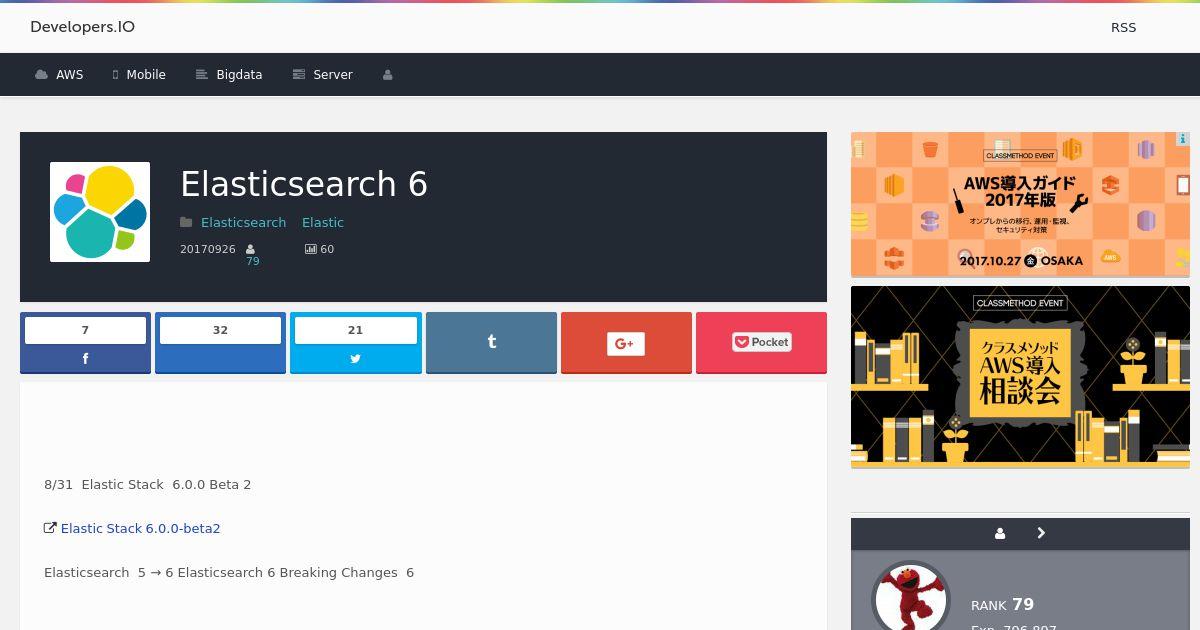Image resolution: width=1200 pixels, height=630 pixels.
Task: Open the Elasticsearch category link
Action: (x=243, y=223)
